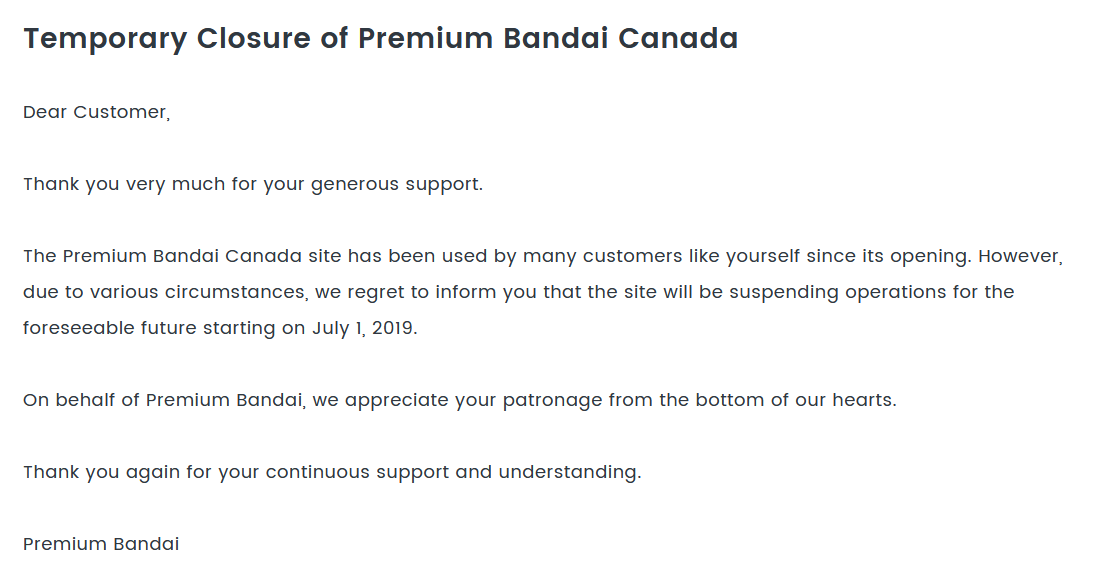Click the phrase 'foreseeable future starting on'
This screenshot has width=1100, height=574.
click(164, 328)
